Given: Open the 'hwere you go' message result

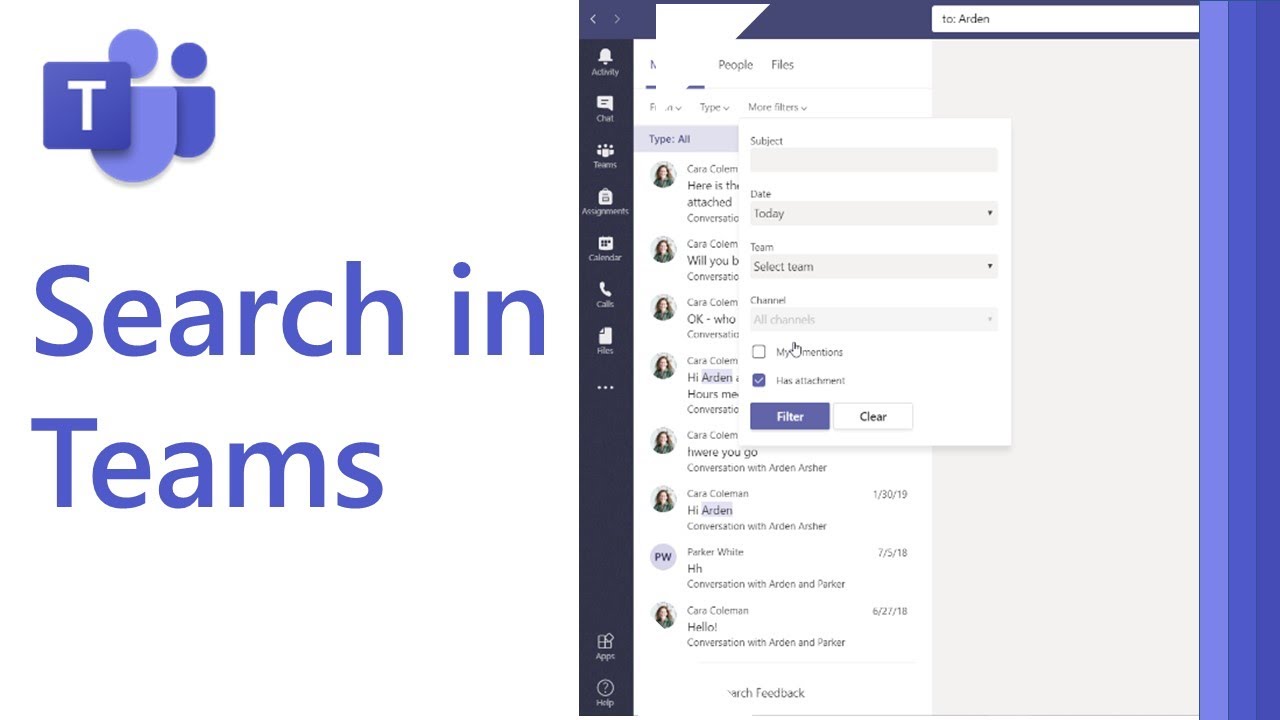Looking at the screenshot, I should [782, 451].
